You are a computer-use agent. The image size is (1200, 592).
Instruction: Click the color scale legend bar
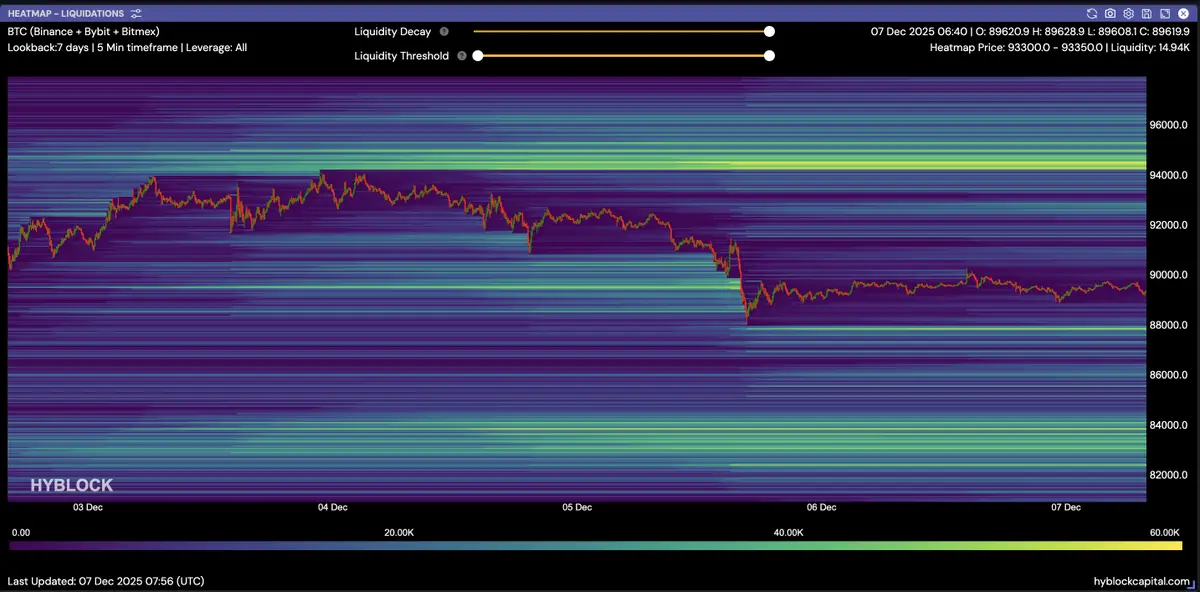click(595, 546)
